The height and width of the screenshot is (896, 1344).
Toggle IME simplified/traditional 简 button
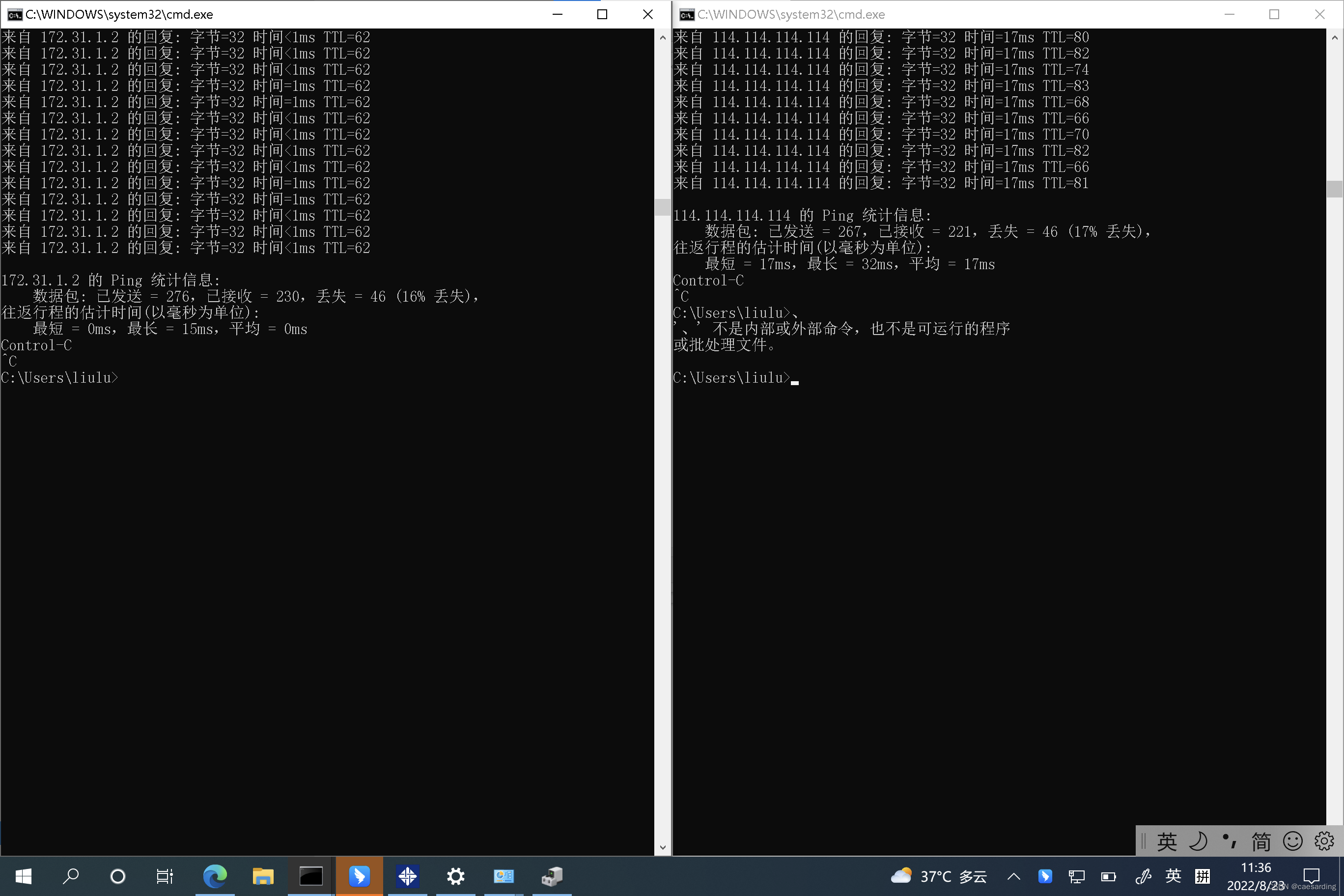coord(1261,841)
